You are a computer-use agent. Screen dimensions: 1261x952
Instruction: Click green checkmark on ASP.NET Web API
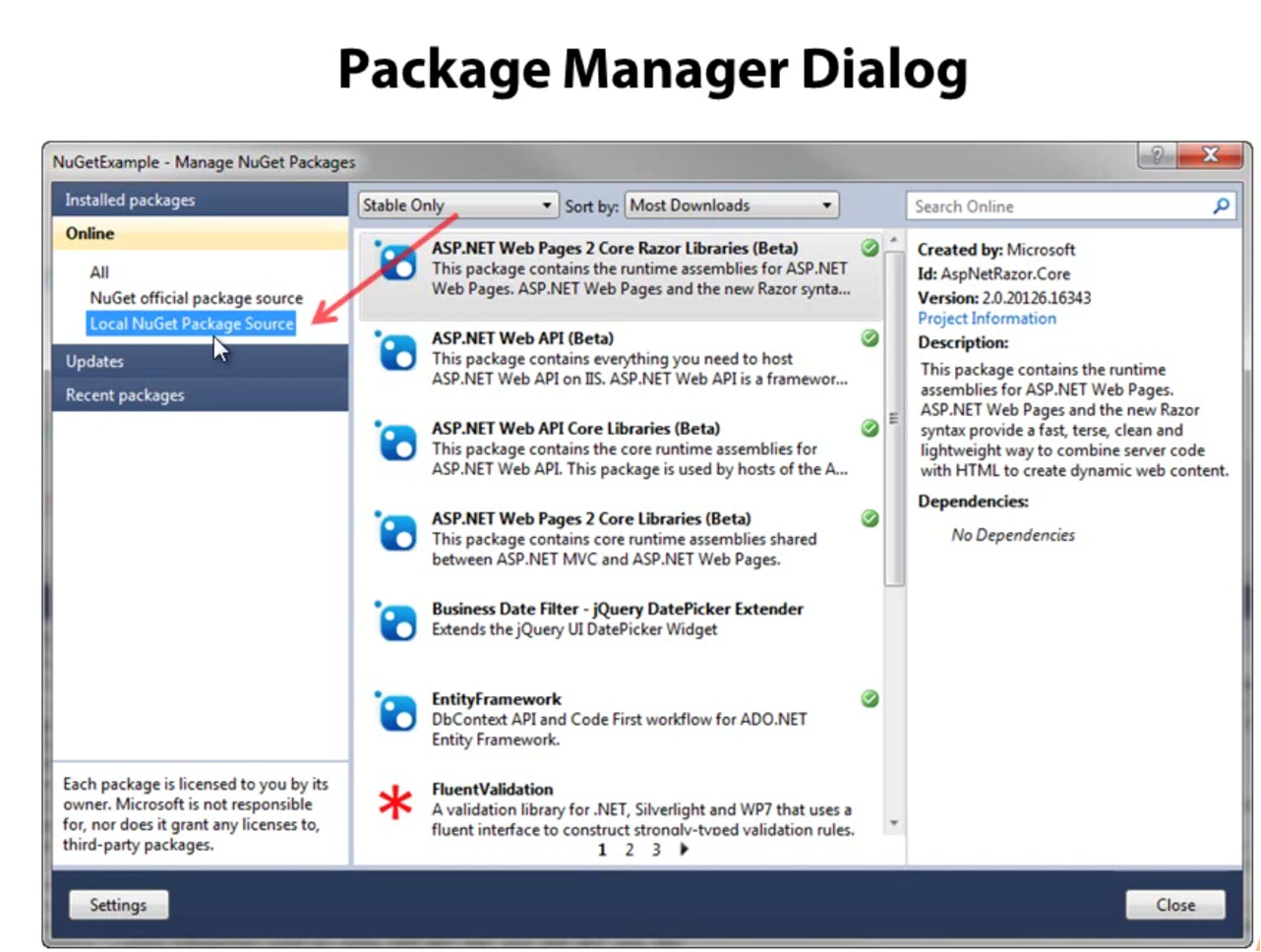870,338
